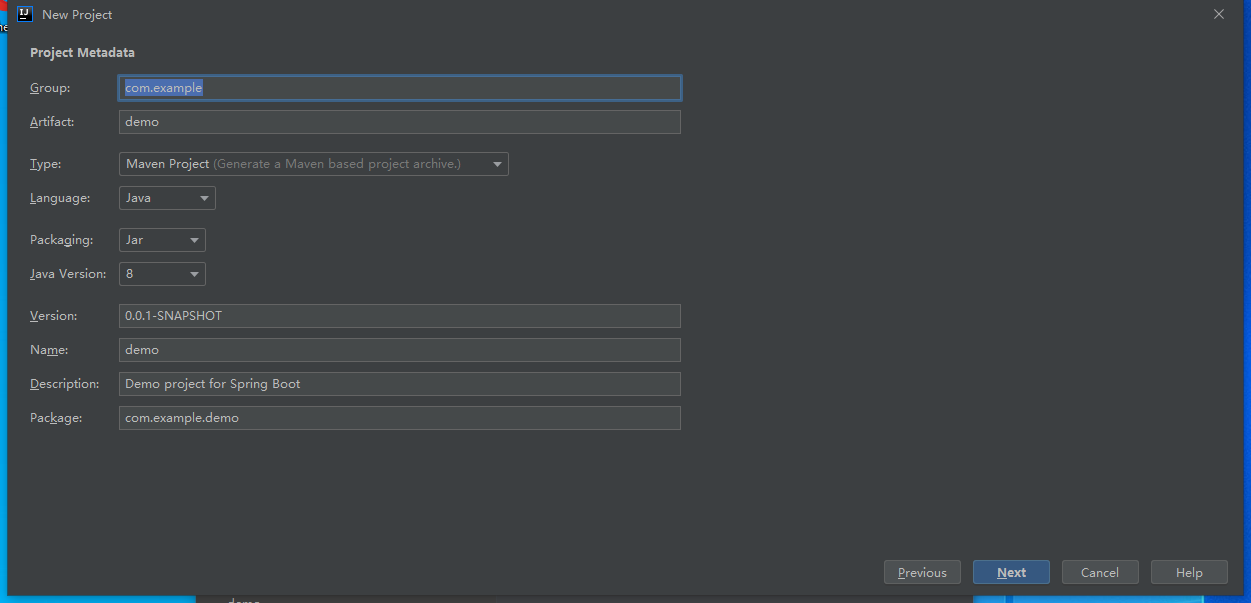1251x603 pixels.
Task: Click the Description label
Action: pos(65,384)
